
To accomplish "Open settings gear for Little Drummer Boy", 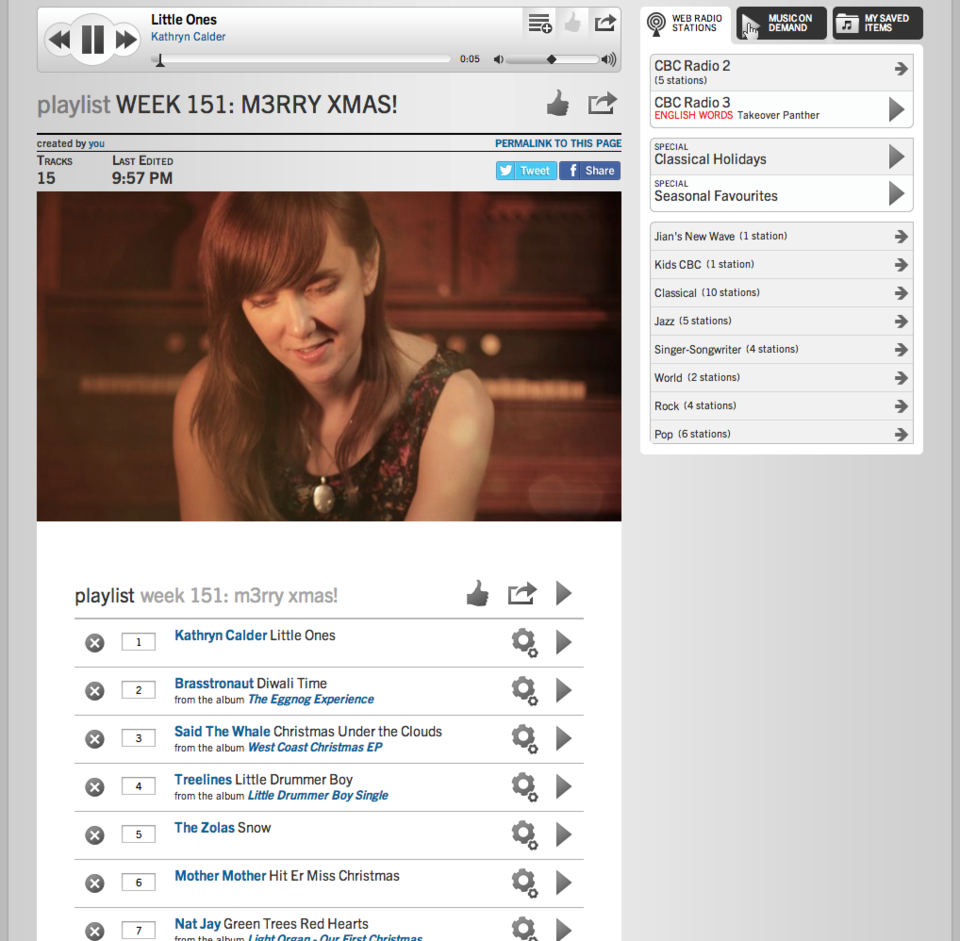I will tap(525, 787).
